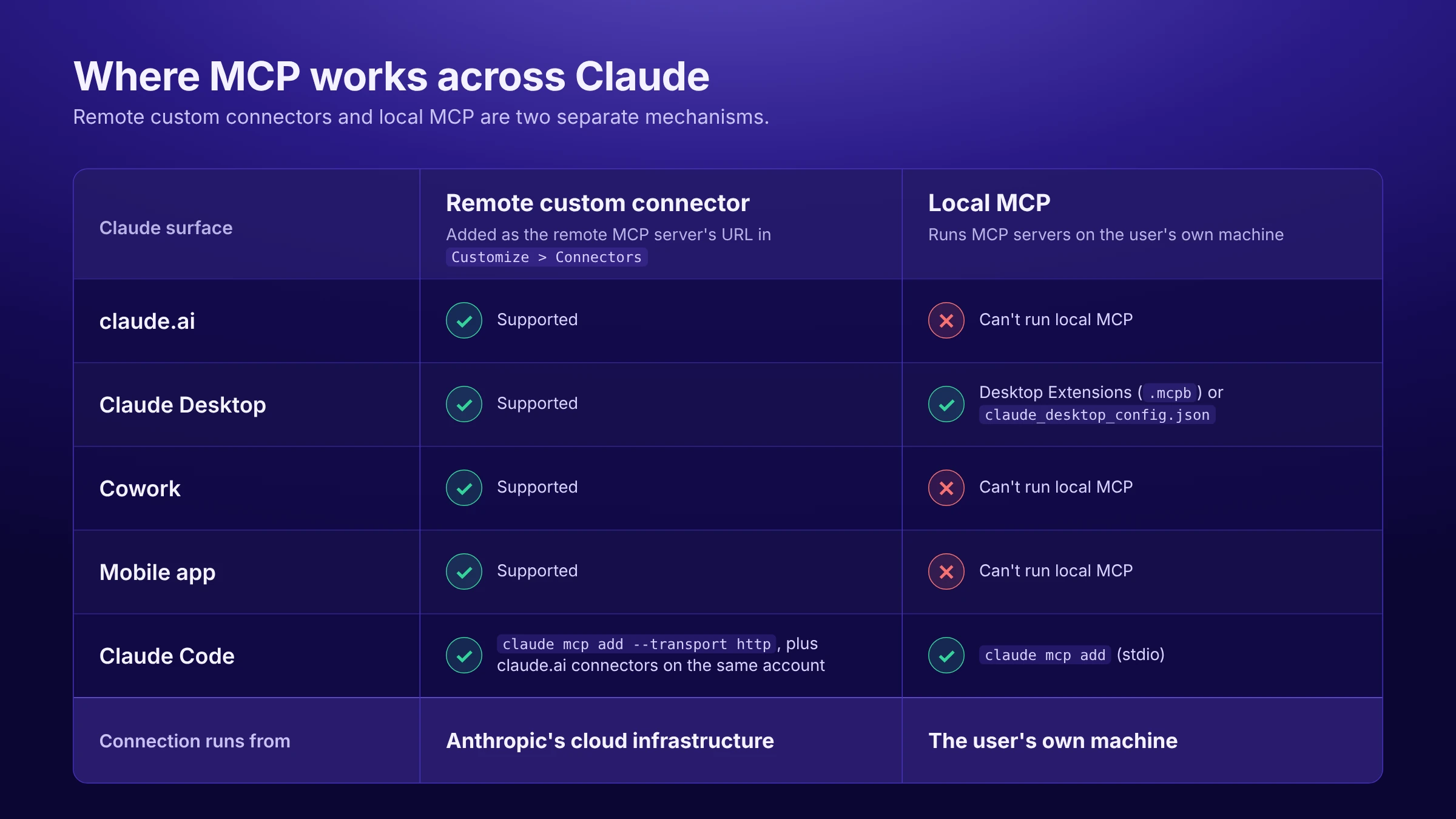The width and height of the screenshot is (1456, 819).
Task: Click 'claude mcp add --transport http' code snippet
Action: coord(636,644)
